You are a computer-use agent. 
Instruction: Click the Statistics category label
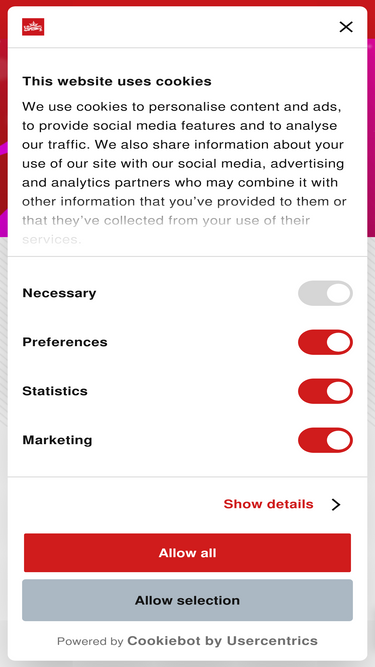tap(55, 391)
